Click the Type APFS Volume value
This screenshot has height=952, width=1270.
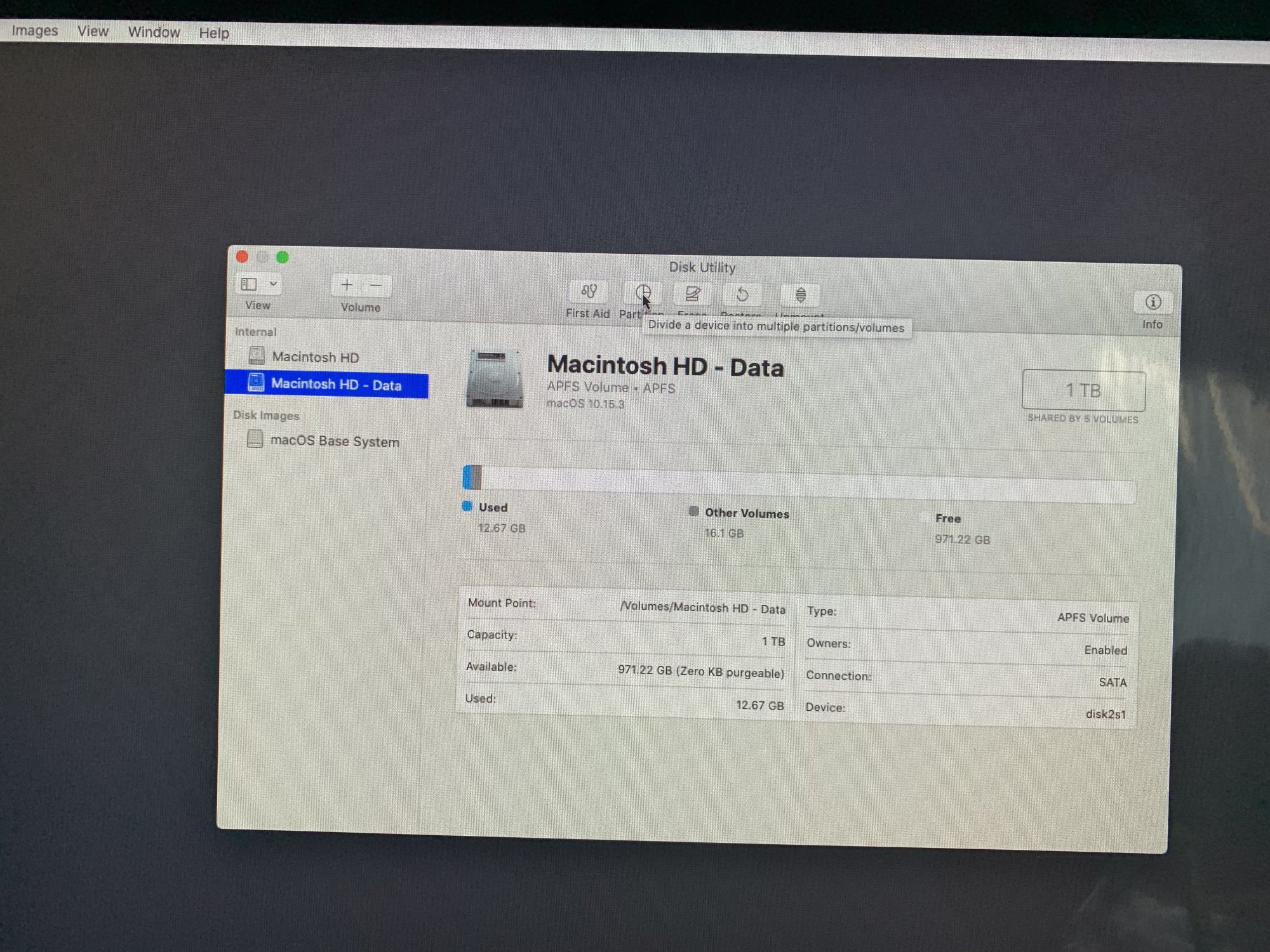tap(1093, 618)
